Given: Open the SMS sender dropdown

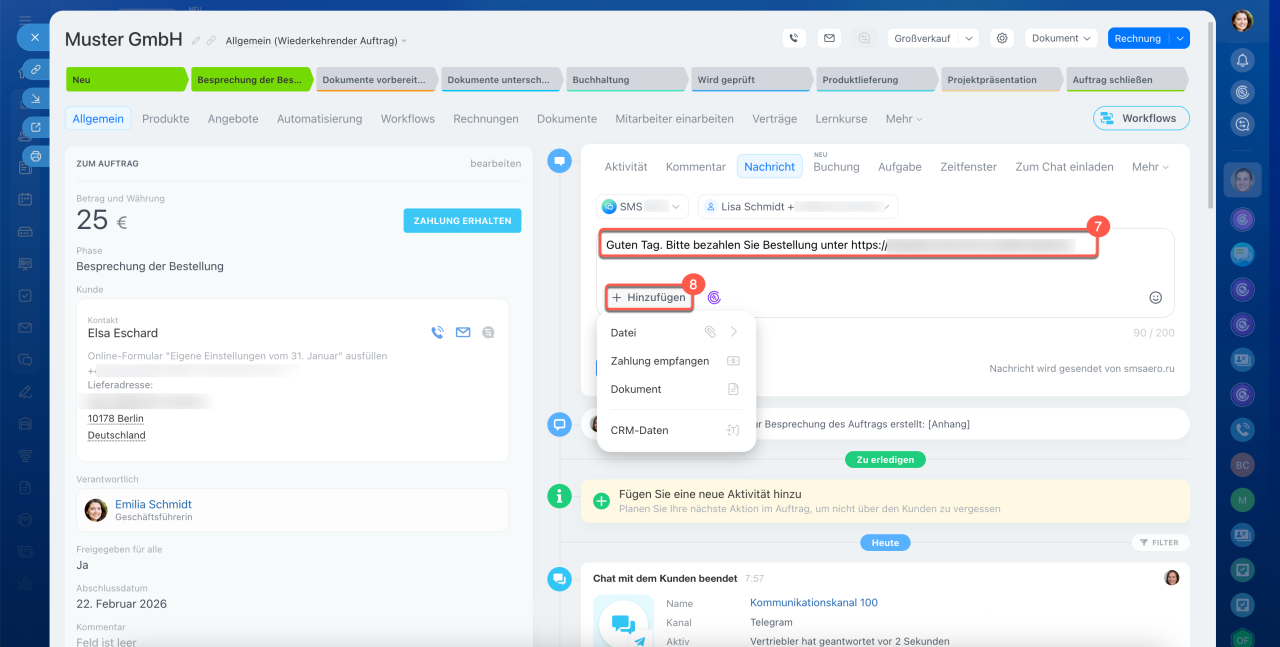Looking at the screenshot, I should (x=642, y=207).
